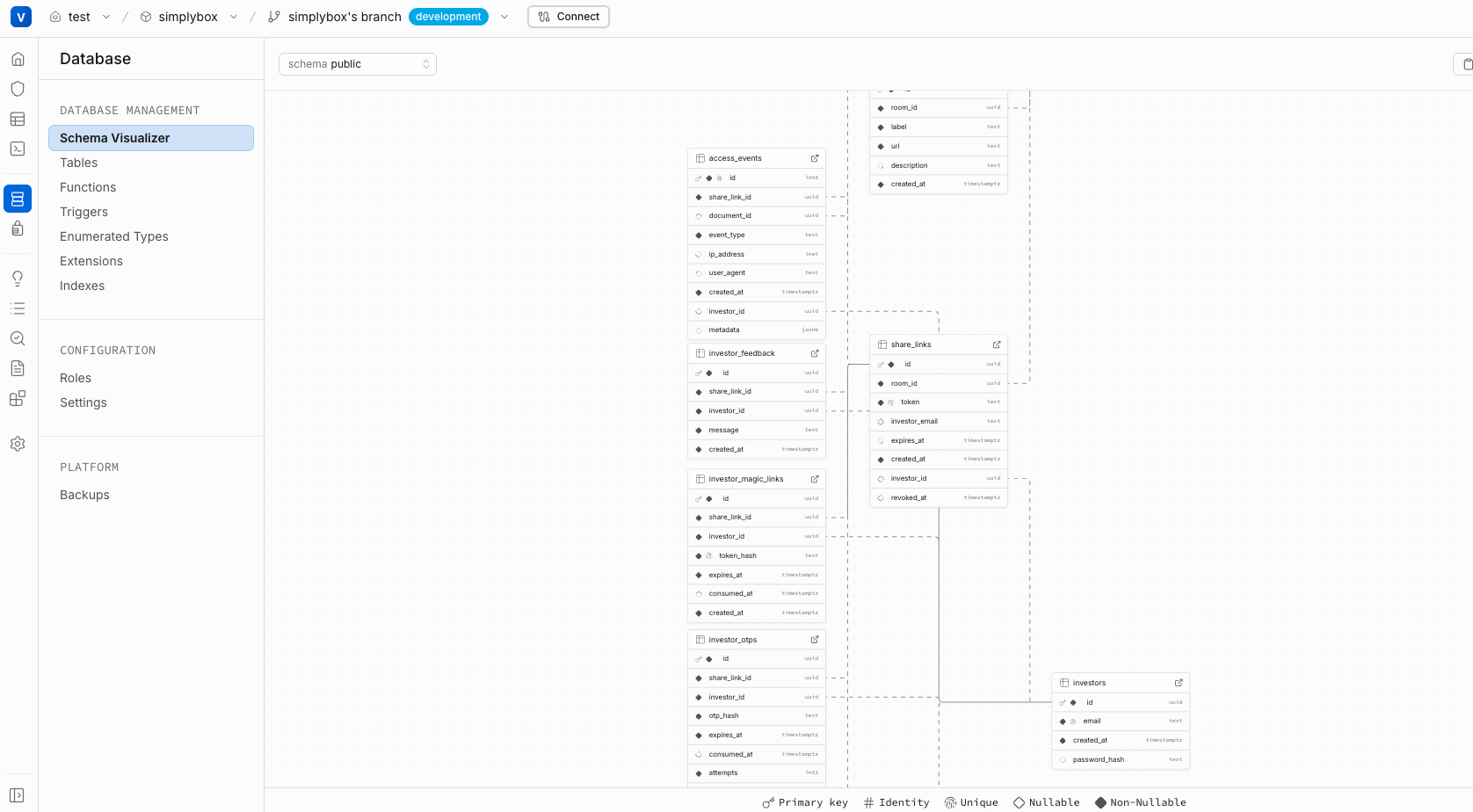Open the lightbulb advisors icon in the sidebar
The width and height of the screenshot is (1473, 812).
tap(18, 279)
